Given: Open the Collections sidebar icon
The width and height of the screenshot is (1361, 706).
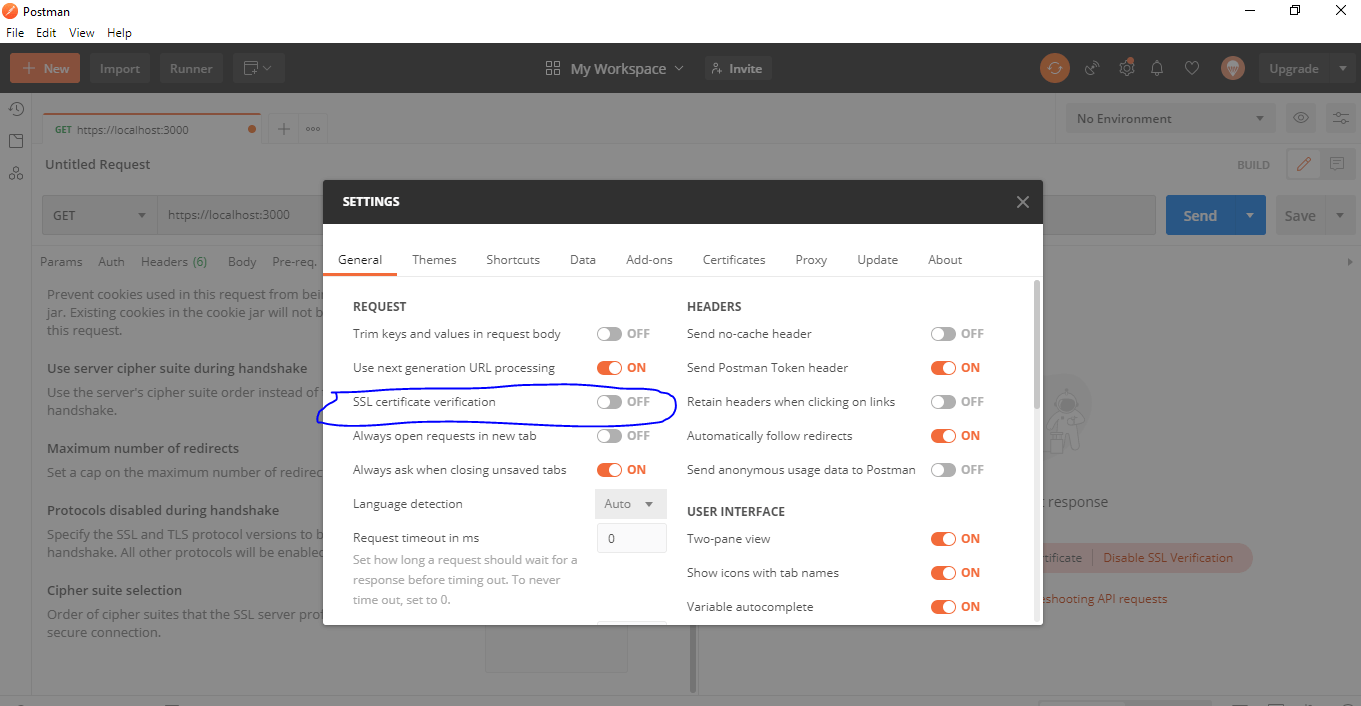Looking at the screenshot, I should coord(16,141).
